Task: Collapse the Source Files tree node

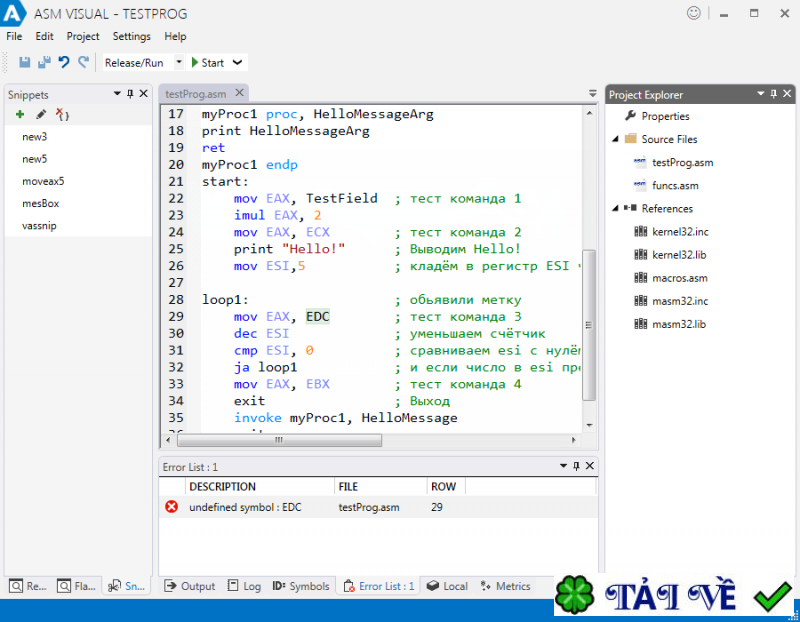Action: [616, 139]
